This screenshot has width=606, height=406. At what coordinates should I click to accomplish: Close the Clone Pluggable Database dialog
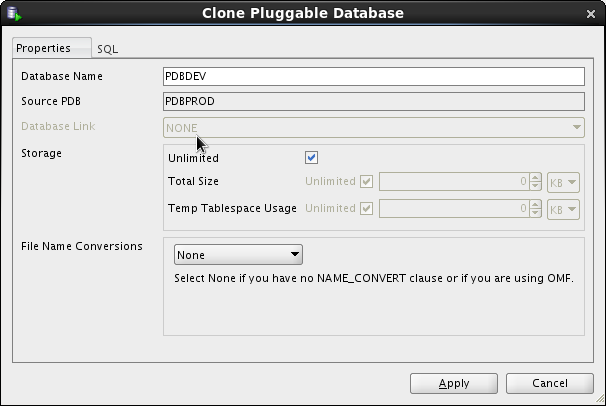[591, 13]
